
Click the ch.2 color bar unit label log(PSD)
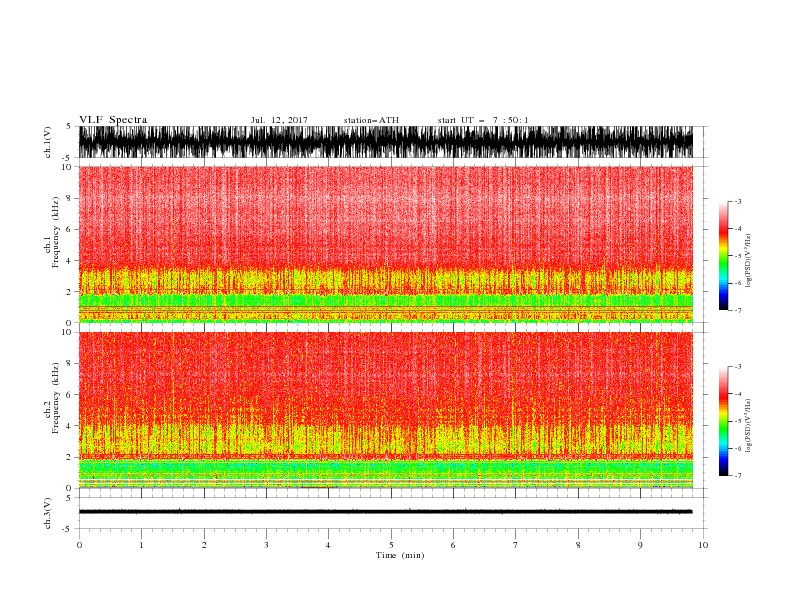(x=748, y=426)
